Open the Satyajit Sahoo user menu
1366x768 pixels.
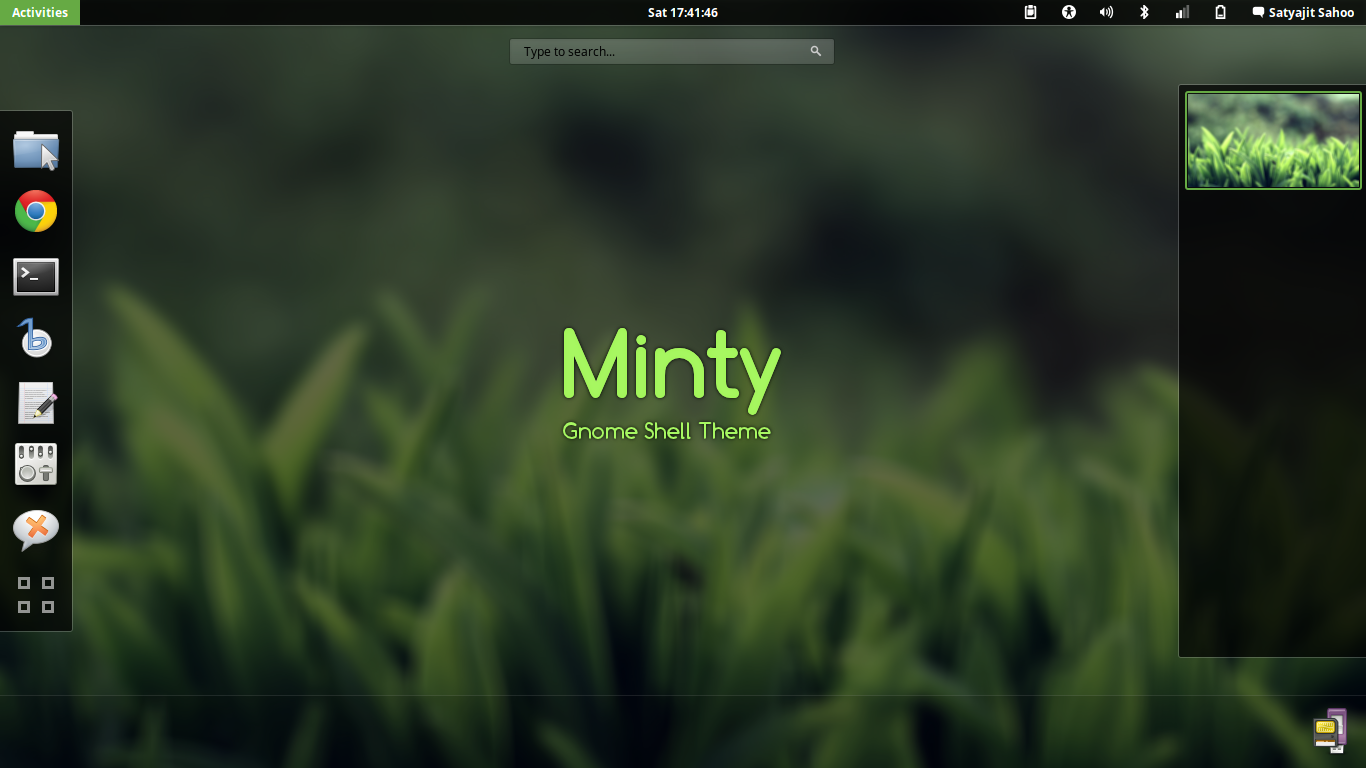pyautogui.click(x=1303, y=13)
